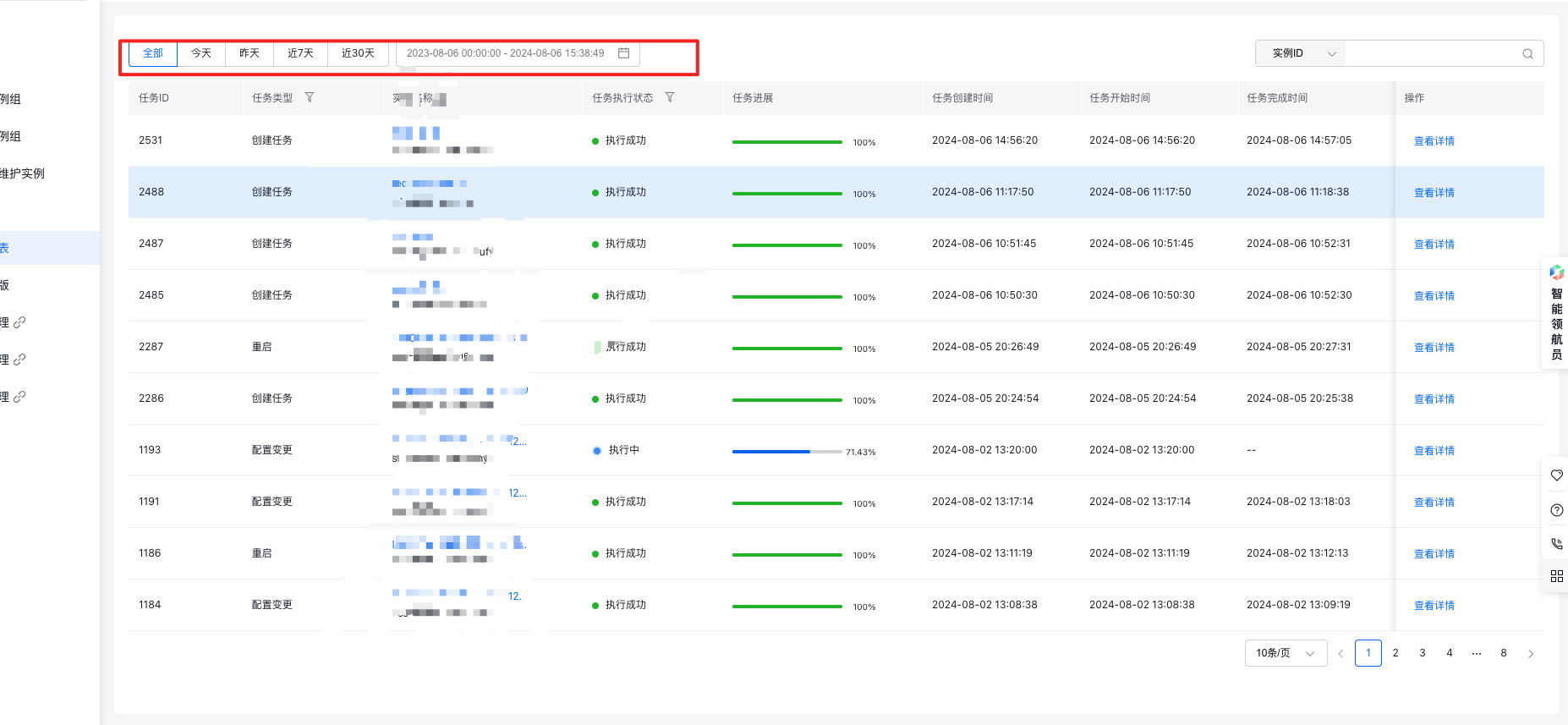Open the date range picker field
This screenshot has height=725, width=1568.
coord(518,53)
